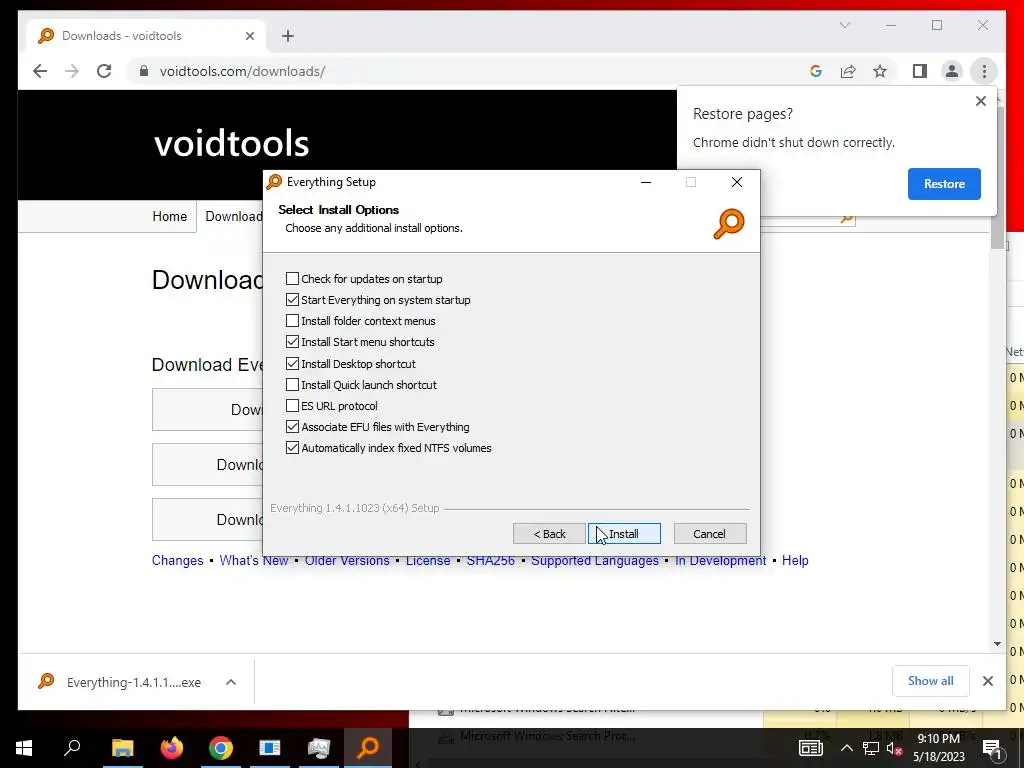
Task: View site information lock icon
Action: pyautogui.click(x=144, y=71)
